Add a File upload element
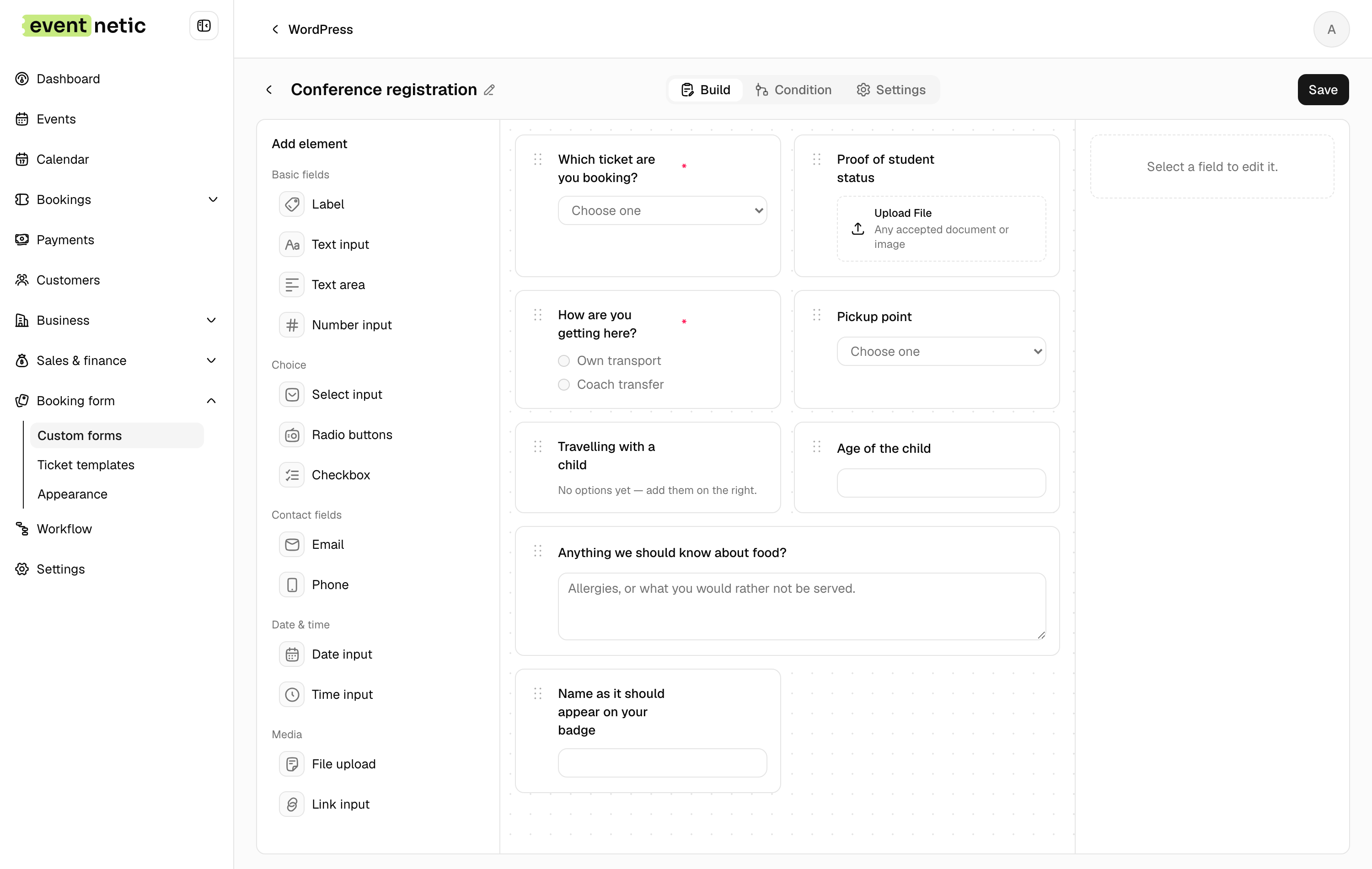This screenshot has height=869, width=1372. coord(327,764)
